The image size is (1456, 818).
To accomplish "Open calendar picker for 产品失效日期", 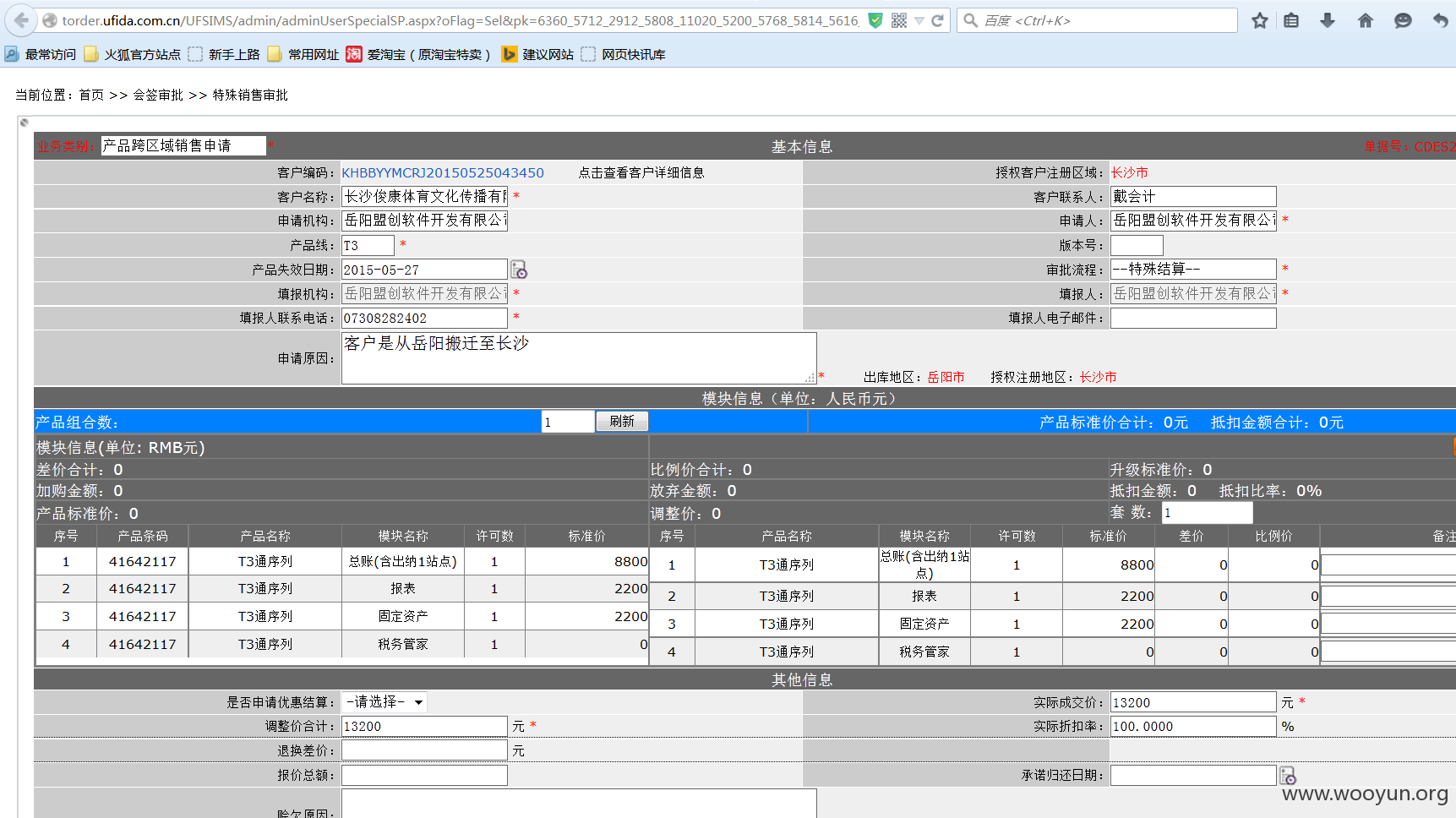I will (519, 270).
